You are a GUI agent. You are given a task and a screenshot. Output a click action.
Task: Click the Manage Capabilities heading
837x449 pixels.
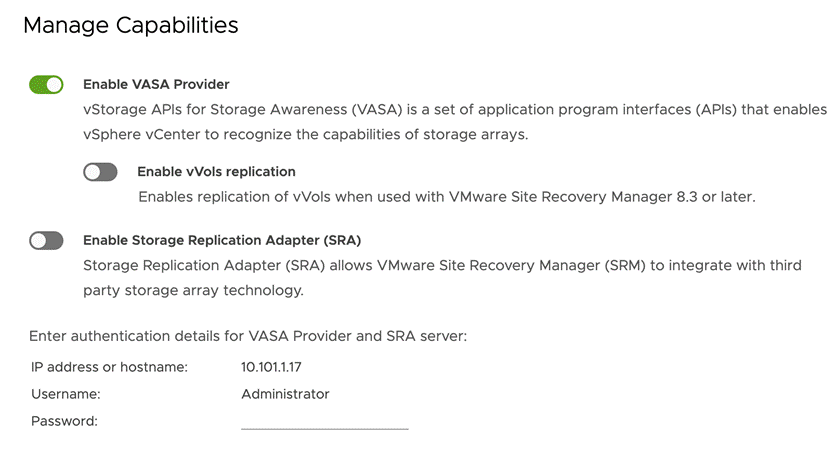pos(131,25)
